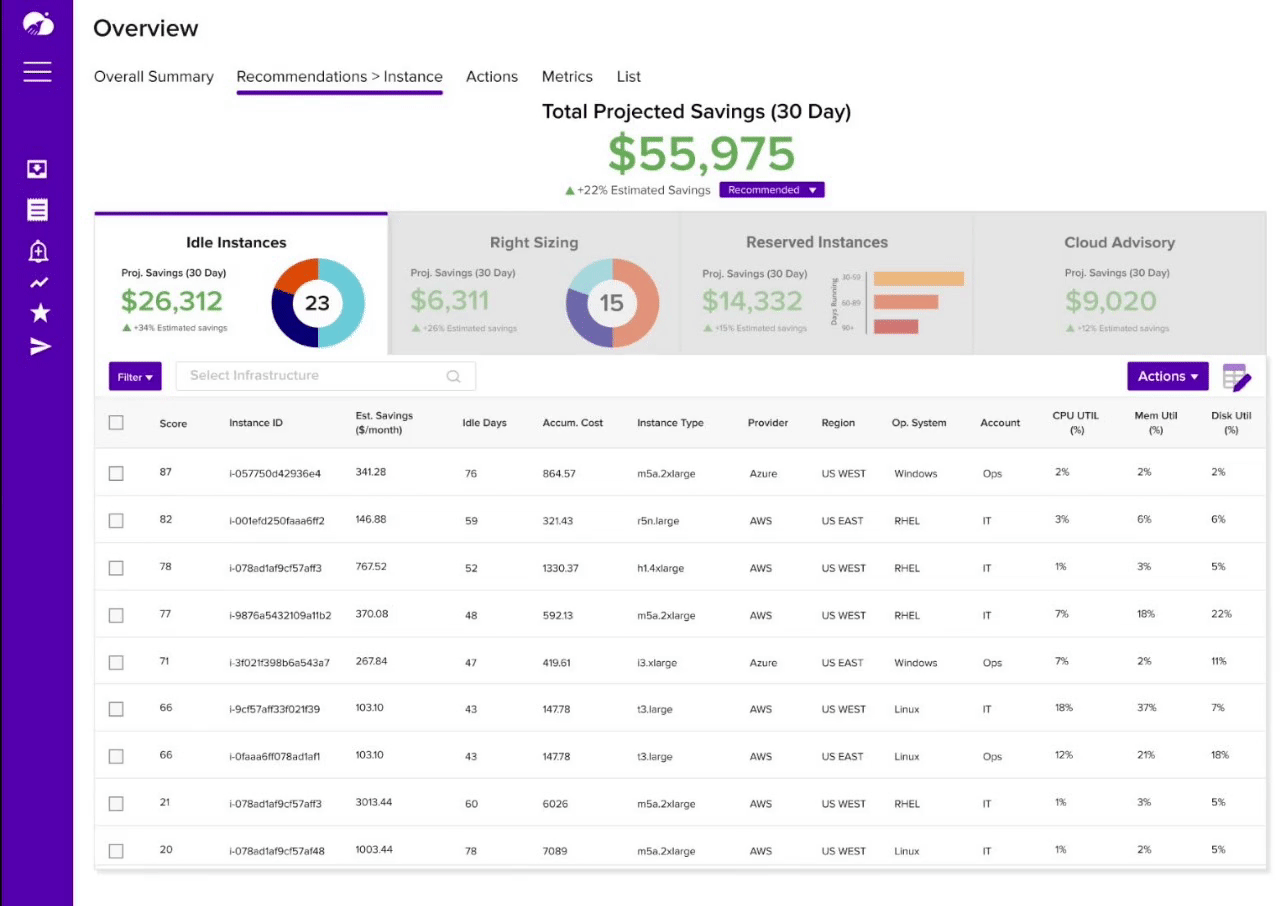Image resolution: width=1280 pixels, height=906 pixels.
Task: Sort by Instance ID column header
Action: [256, 423]
